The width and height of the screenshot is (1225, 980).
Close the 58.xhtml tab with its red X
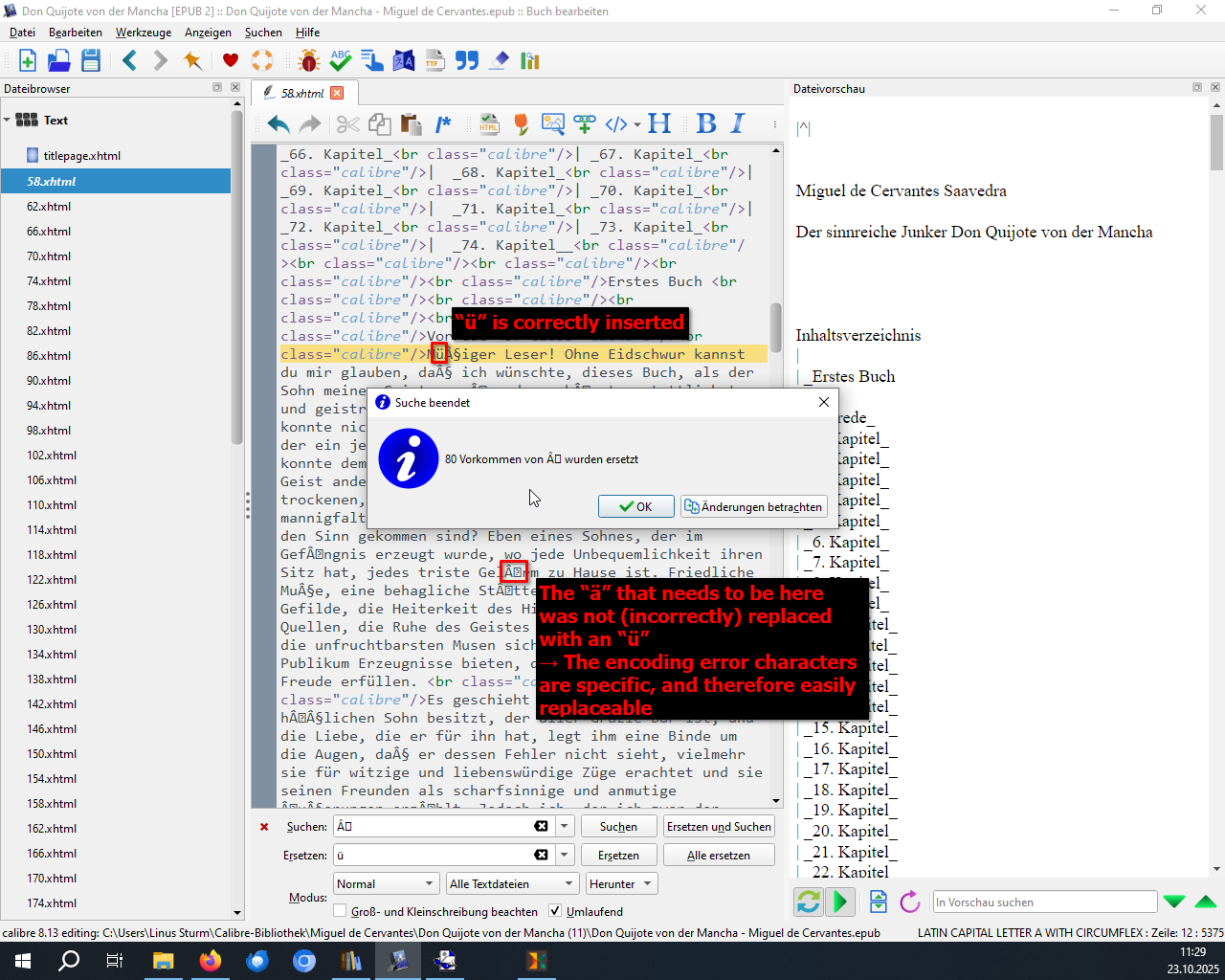(x=337, y=93)
